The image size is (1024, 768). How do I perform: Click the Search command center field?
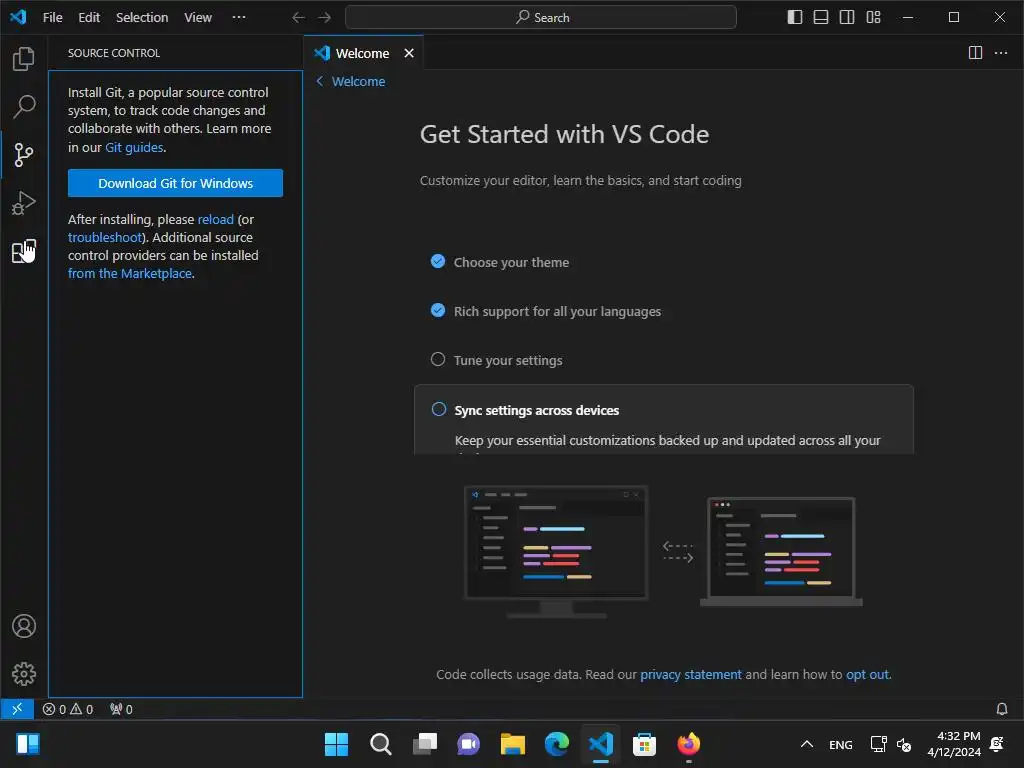[x=541, y=18]
